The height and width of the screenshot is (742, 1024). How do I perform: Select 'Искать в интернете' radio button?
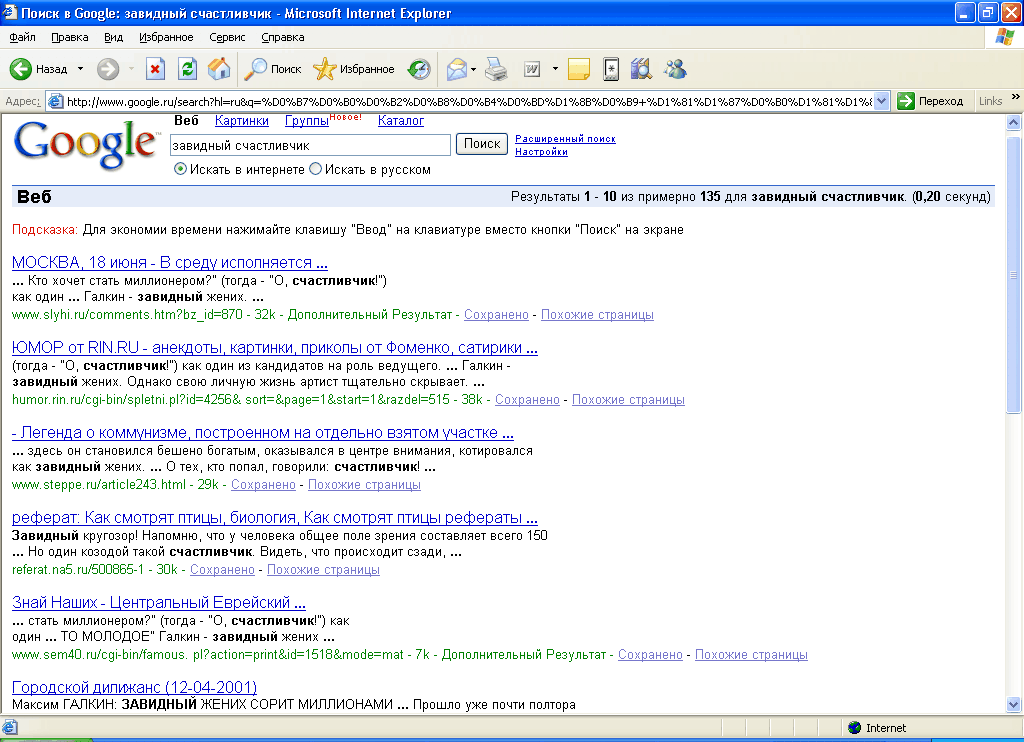coord(180,169)
